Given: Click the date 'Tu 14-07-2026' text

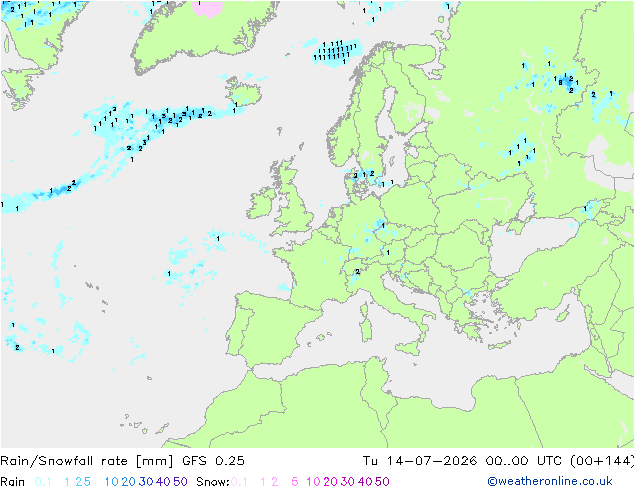Looking at the screenshot, I should (419, 461).
